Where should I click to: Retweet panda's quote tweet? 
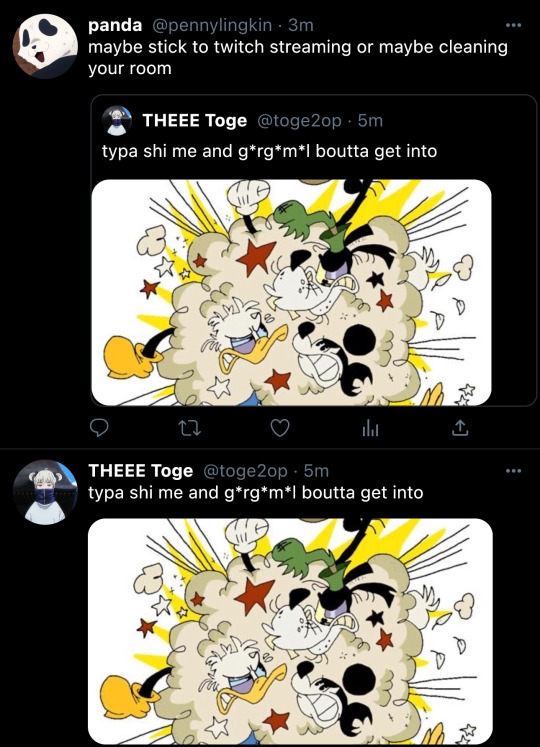point(189,428)
